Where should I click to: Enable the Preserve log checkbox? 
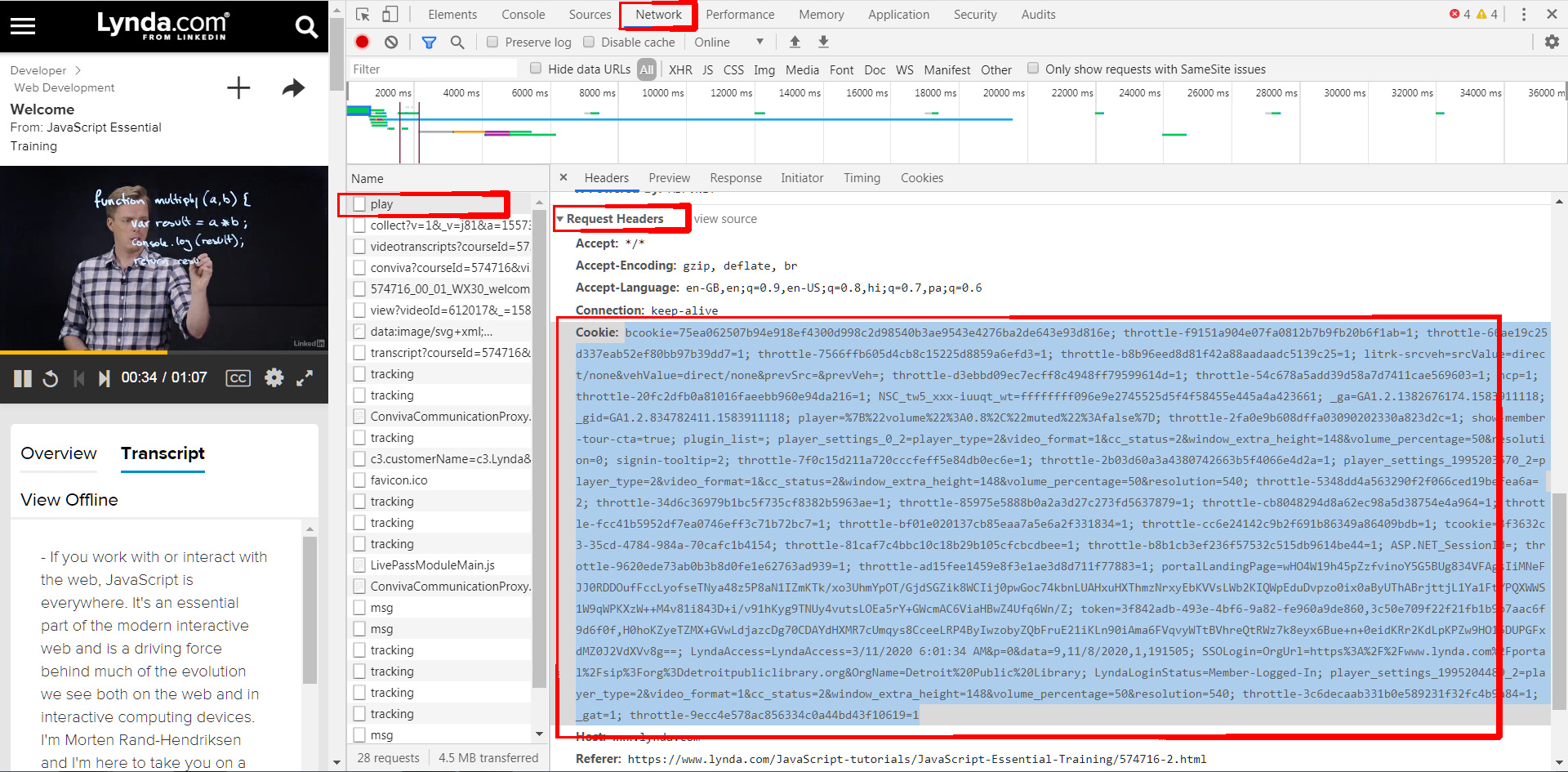click(x=492, y=42)
